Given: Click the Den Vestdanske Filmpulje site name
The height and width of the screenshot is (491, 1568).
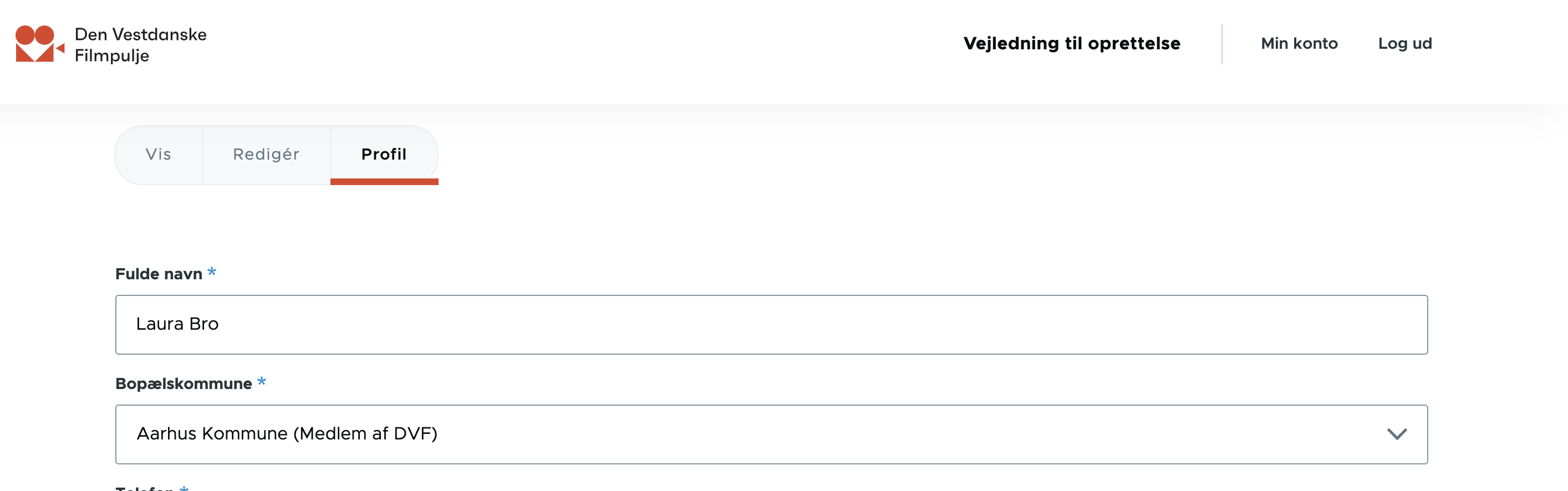Looking at the screenshot, I should click(141, 44).
